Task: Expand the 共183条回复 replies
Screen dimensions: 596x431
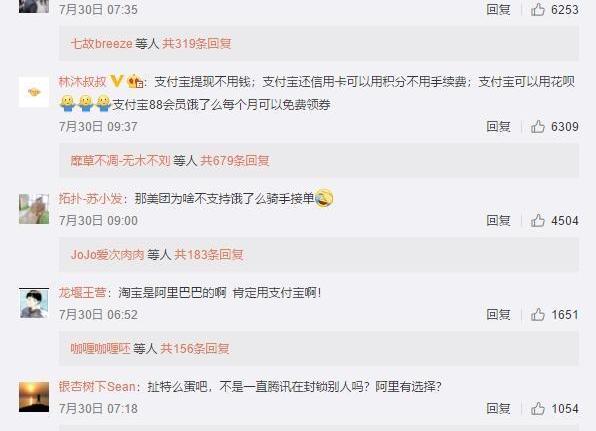Action: coord(209,255)
